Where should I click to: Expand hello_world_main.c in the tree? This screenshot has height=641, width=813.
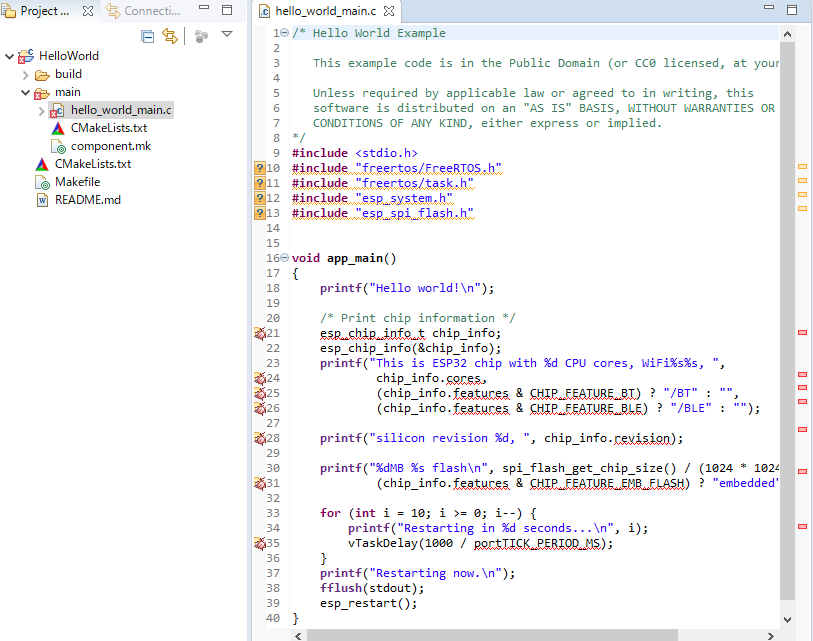click(41, 110)
